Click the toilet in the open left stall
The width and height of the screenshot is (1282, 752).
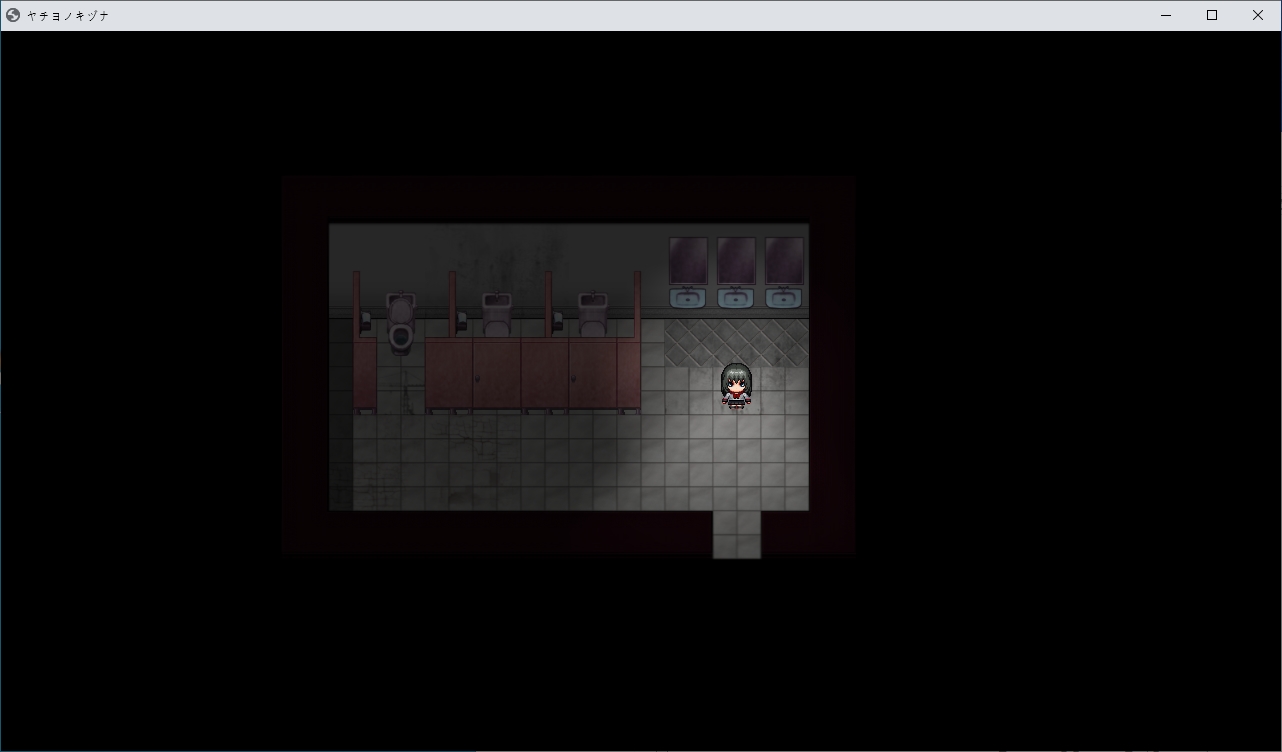[400, 323]
